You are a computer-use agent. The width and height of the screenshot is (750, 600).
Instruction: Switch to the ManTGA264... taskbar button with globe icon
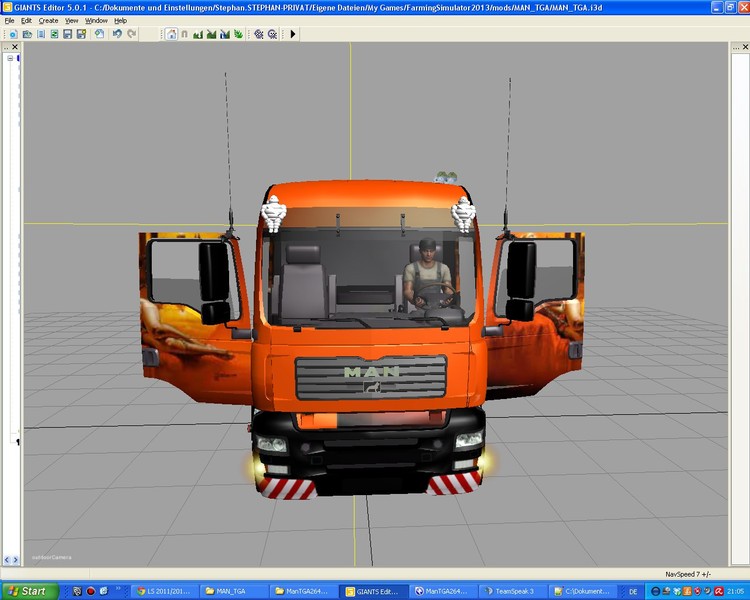(x=441, y=591)
